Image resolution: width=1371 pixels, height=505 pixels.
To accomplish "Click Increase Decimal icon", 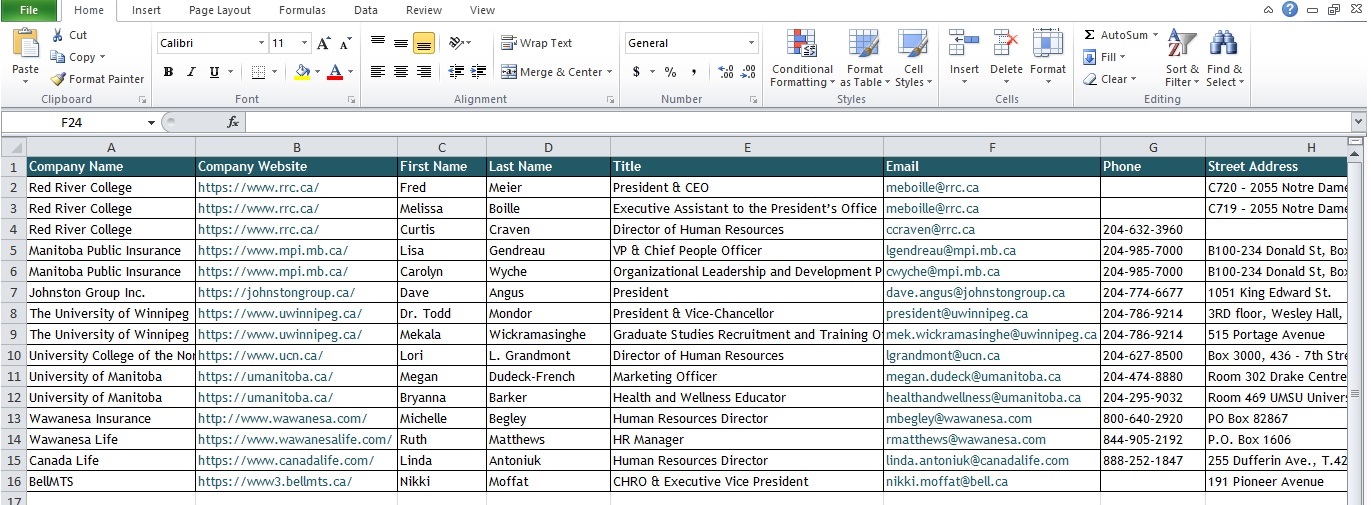I will (726, 72).
